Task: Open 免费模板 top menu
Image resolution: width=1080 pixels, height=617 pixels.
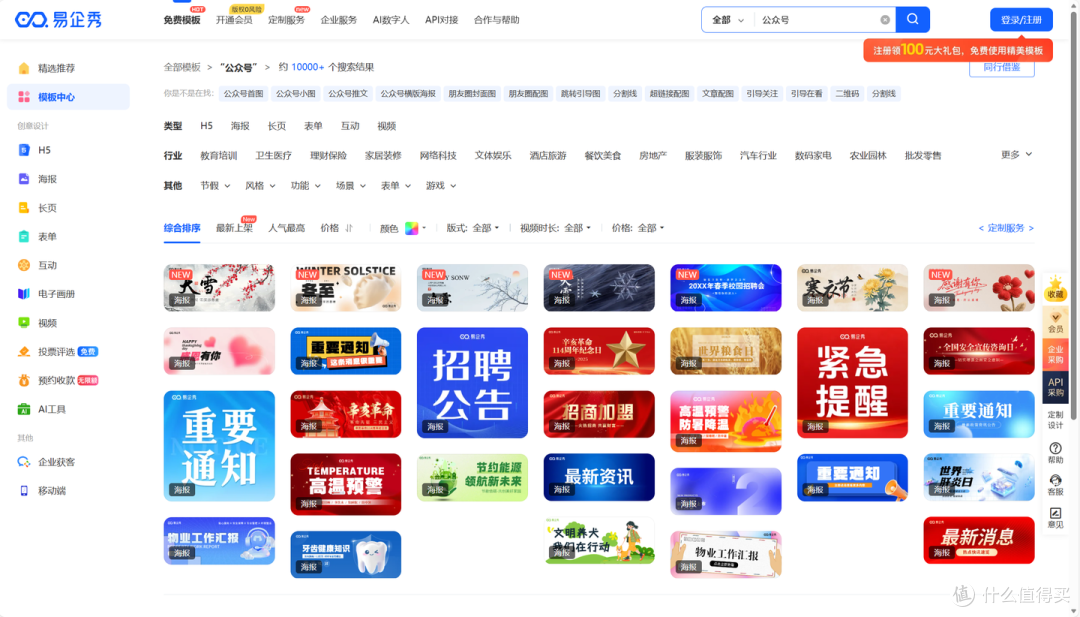Action: click(x=182, y=20)
